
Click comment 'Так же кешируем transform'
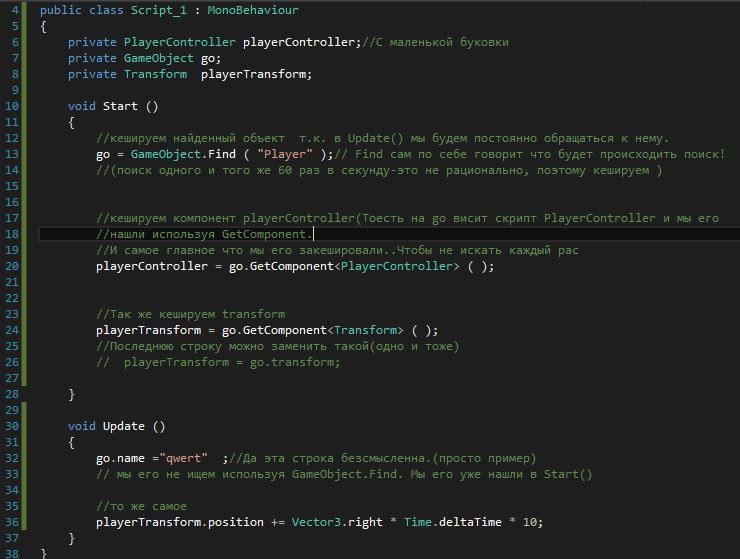coord(190,314)
